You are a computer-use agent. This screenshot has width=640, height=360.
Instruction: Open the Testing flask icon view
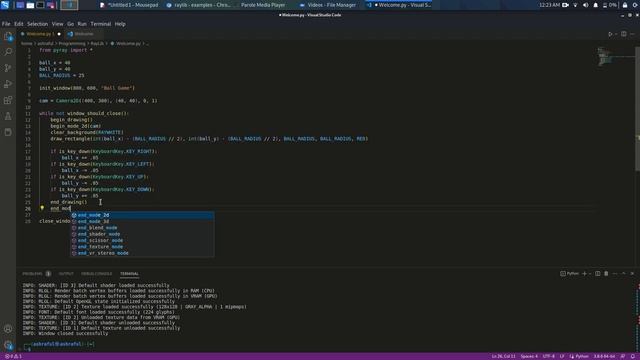coord(8,116)
